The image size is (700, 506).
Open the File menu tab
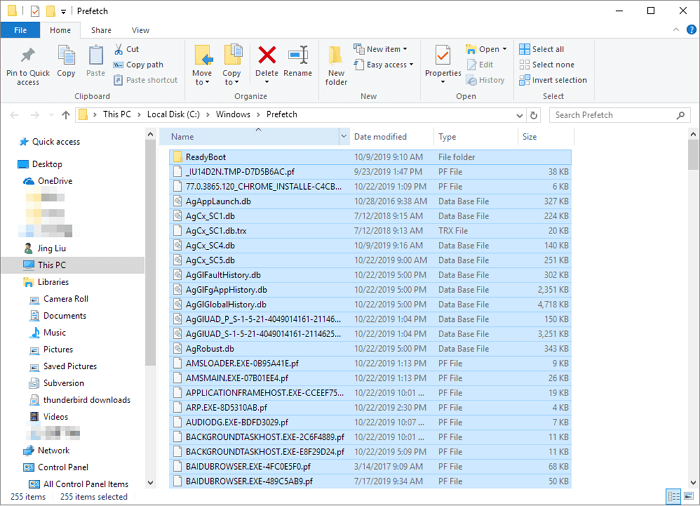pos(21,30)
